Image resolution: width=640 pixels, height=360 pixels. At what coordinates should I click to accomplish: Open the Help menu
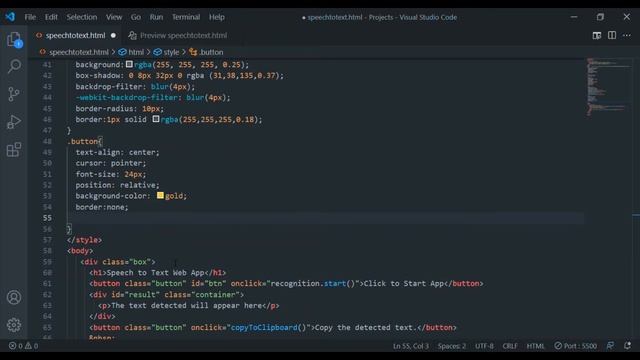pos(217,17)
